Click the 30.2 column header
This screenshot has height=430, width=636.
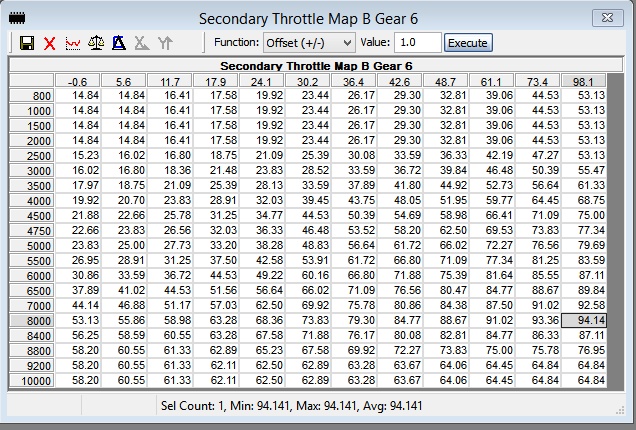pos(307,81)
